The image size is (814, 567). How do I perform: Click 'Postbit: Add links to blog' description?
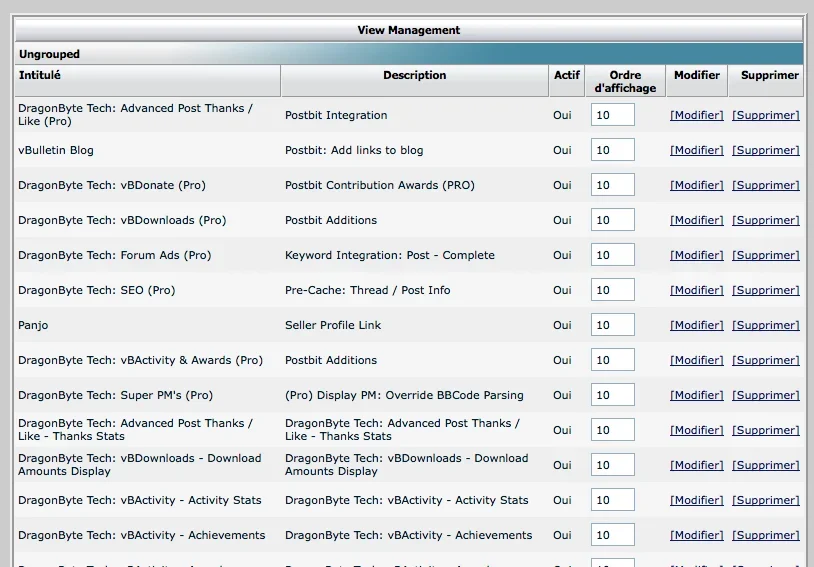click(x=354, y=150)
